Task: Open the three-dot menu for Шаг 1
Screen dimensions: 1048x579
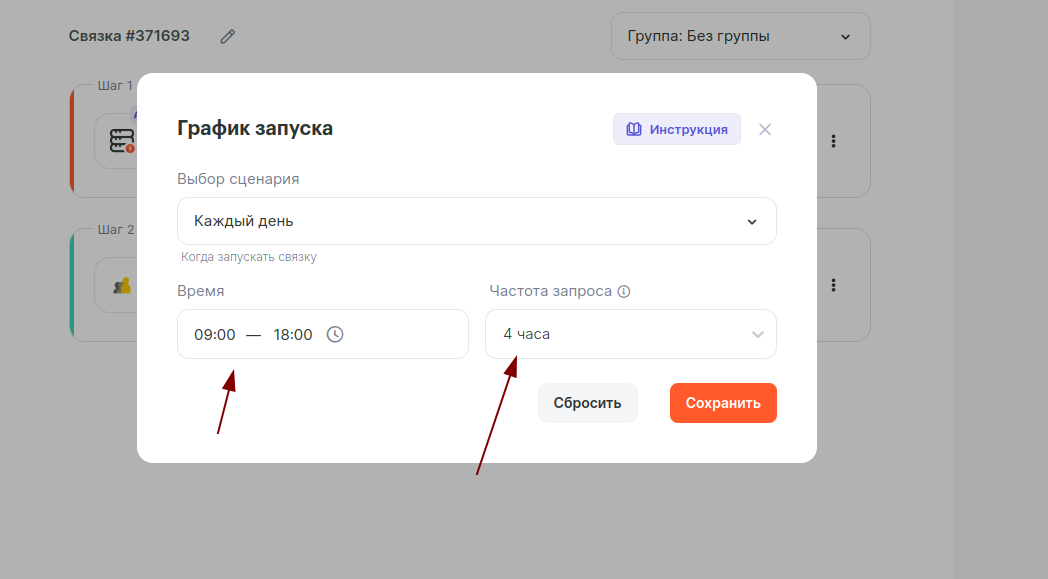Action: (833, 142)
